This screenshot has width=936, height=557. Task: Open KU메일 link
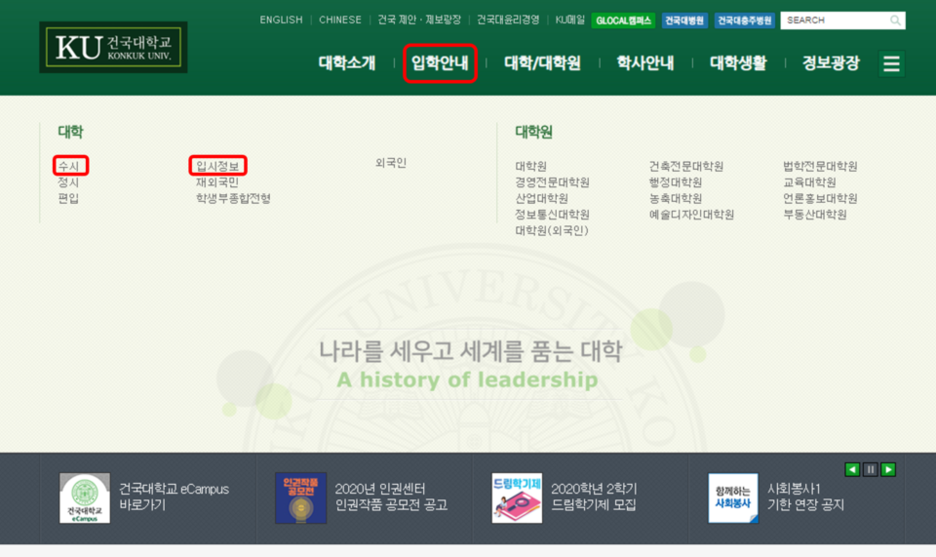click(x=570, y=20)
